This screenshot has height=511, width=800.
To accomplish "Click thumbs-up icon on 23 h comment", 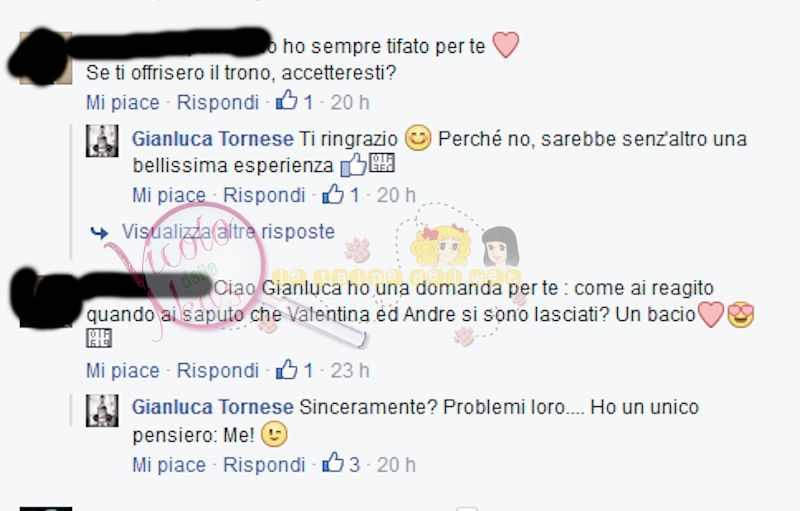I will point(287,369).
